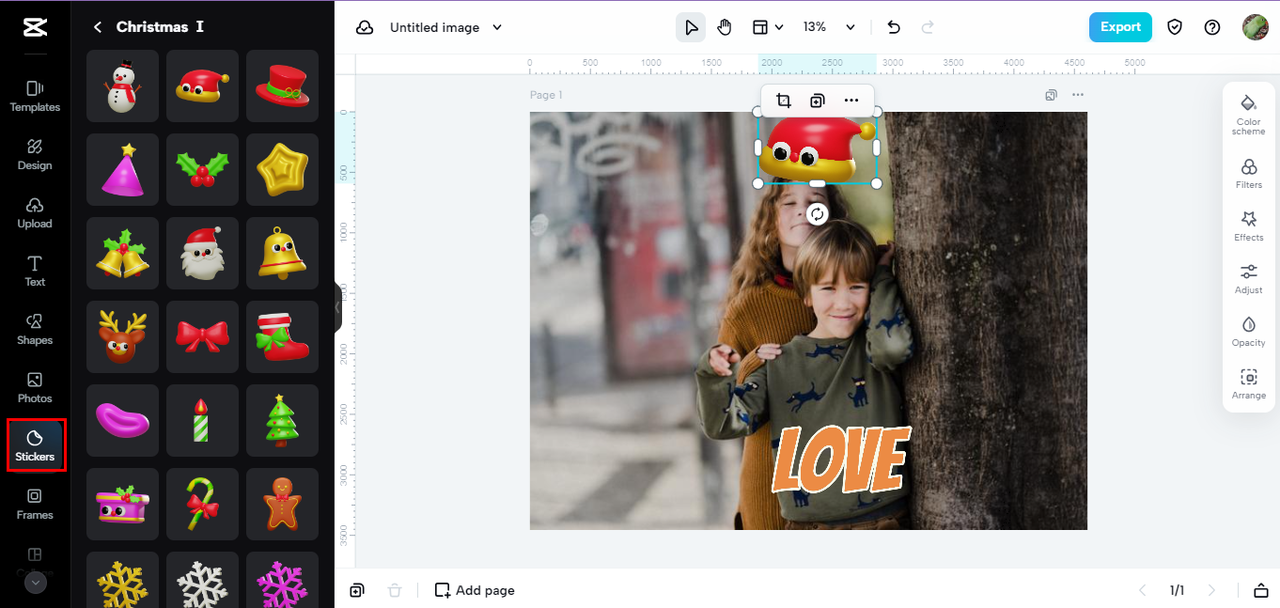Add the Christmas tree sticker
The height and width of the screenshot is (608, 1280).
(x=283, y=420)
